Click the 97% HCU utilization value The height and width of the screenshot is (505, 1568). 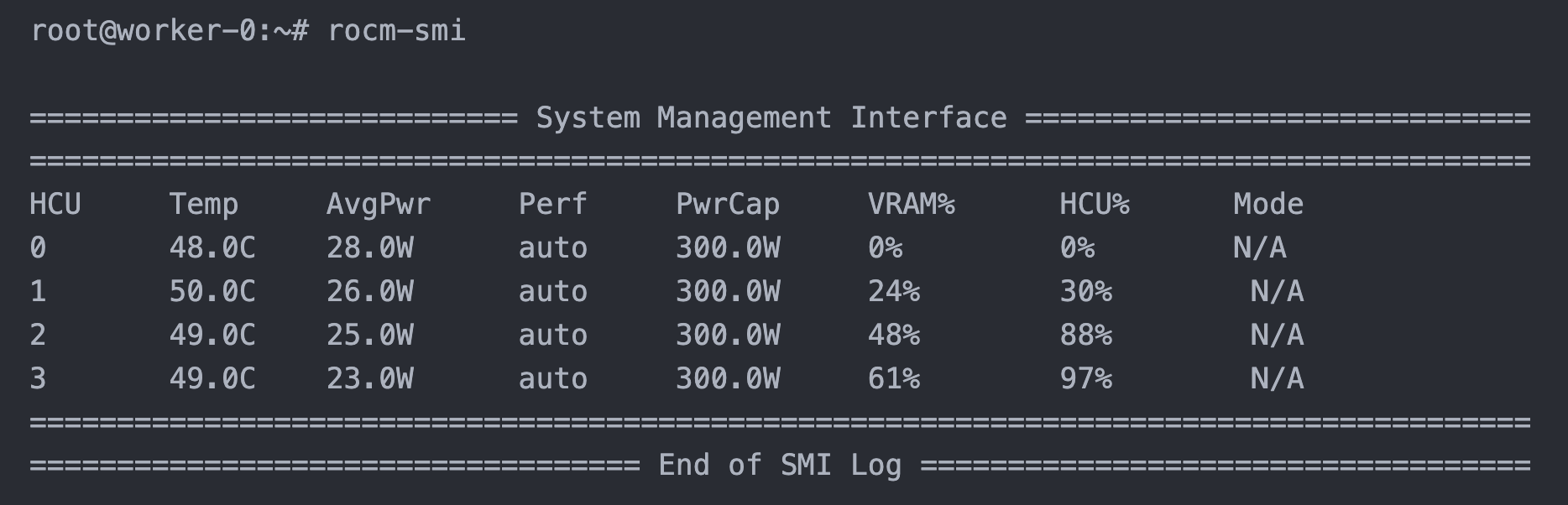coord(1085,379)
